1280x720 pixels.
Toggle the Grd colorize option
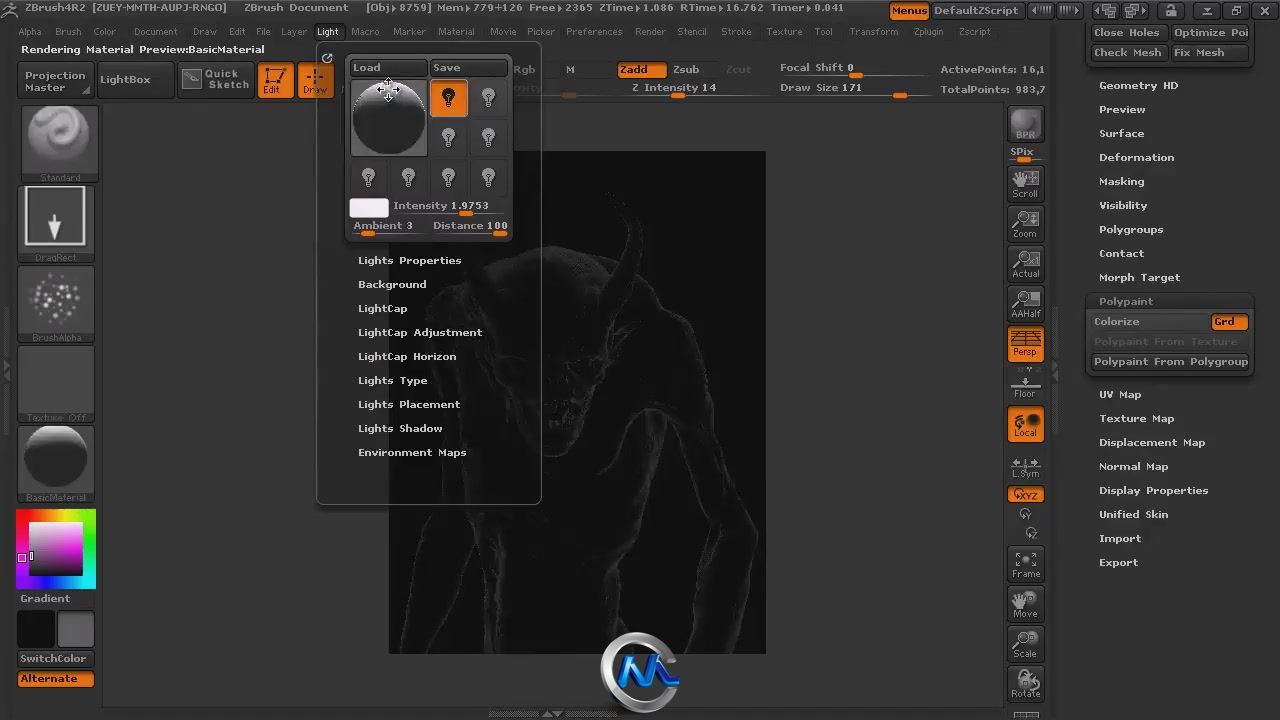tap(1229, 322)
